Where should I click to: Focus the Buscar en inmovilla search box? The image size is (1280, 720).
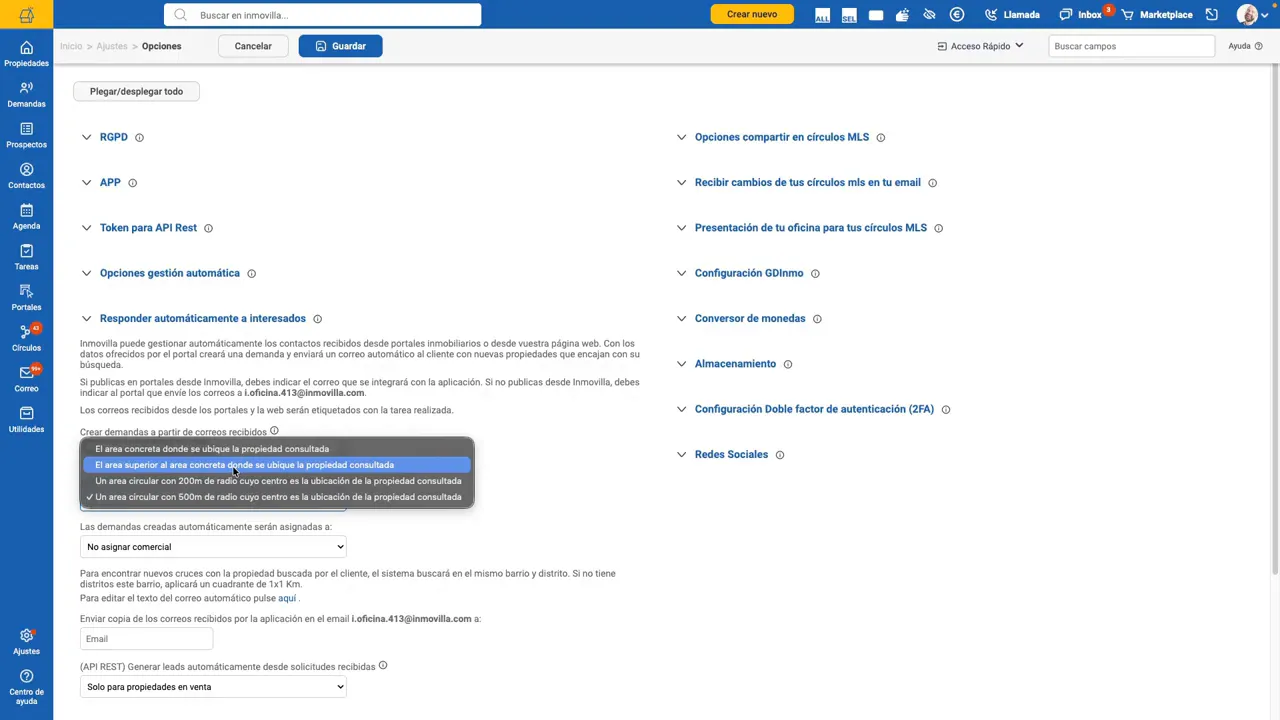[x=323, y=15]
